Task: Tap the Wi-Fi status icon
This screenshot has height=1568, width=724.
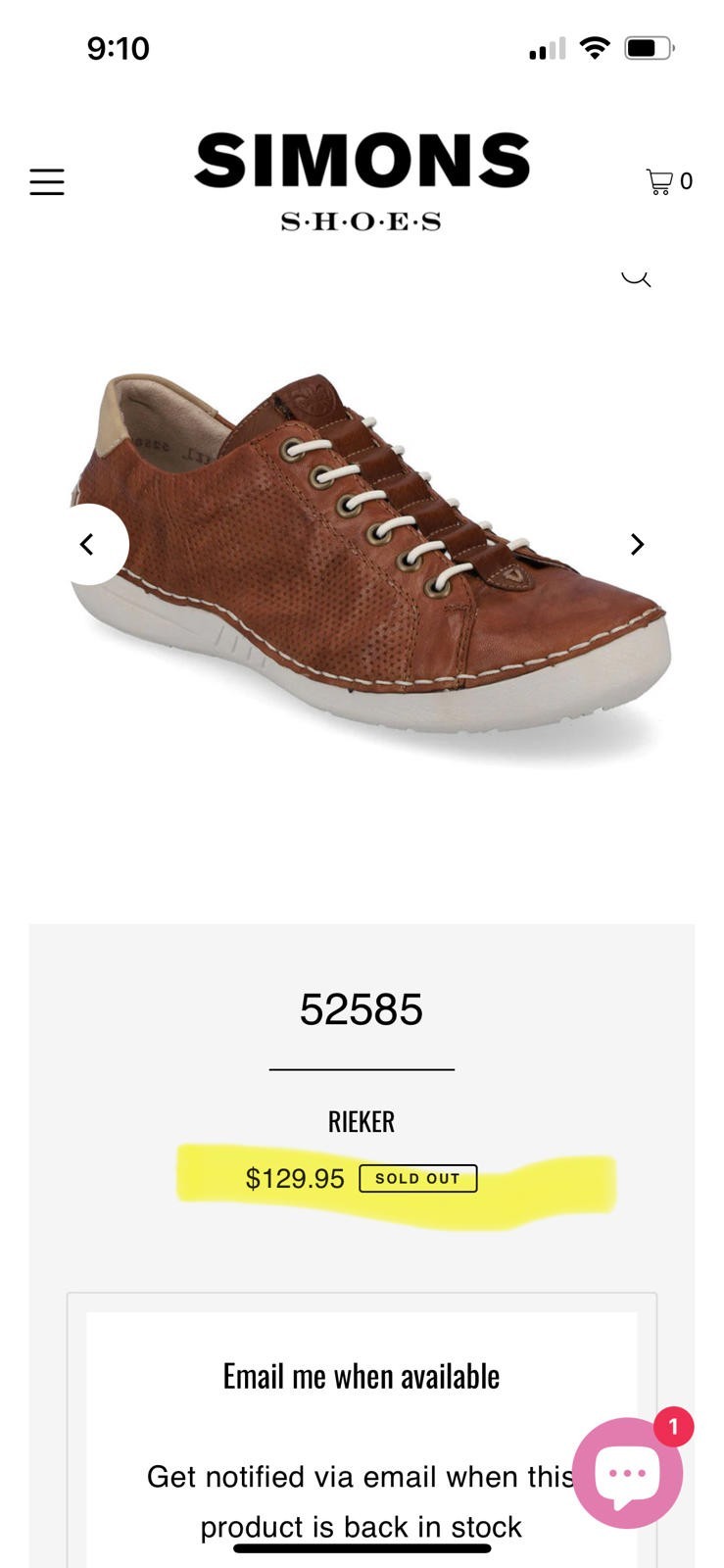Action: point(595,47)
